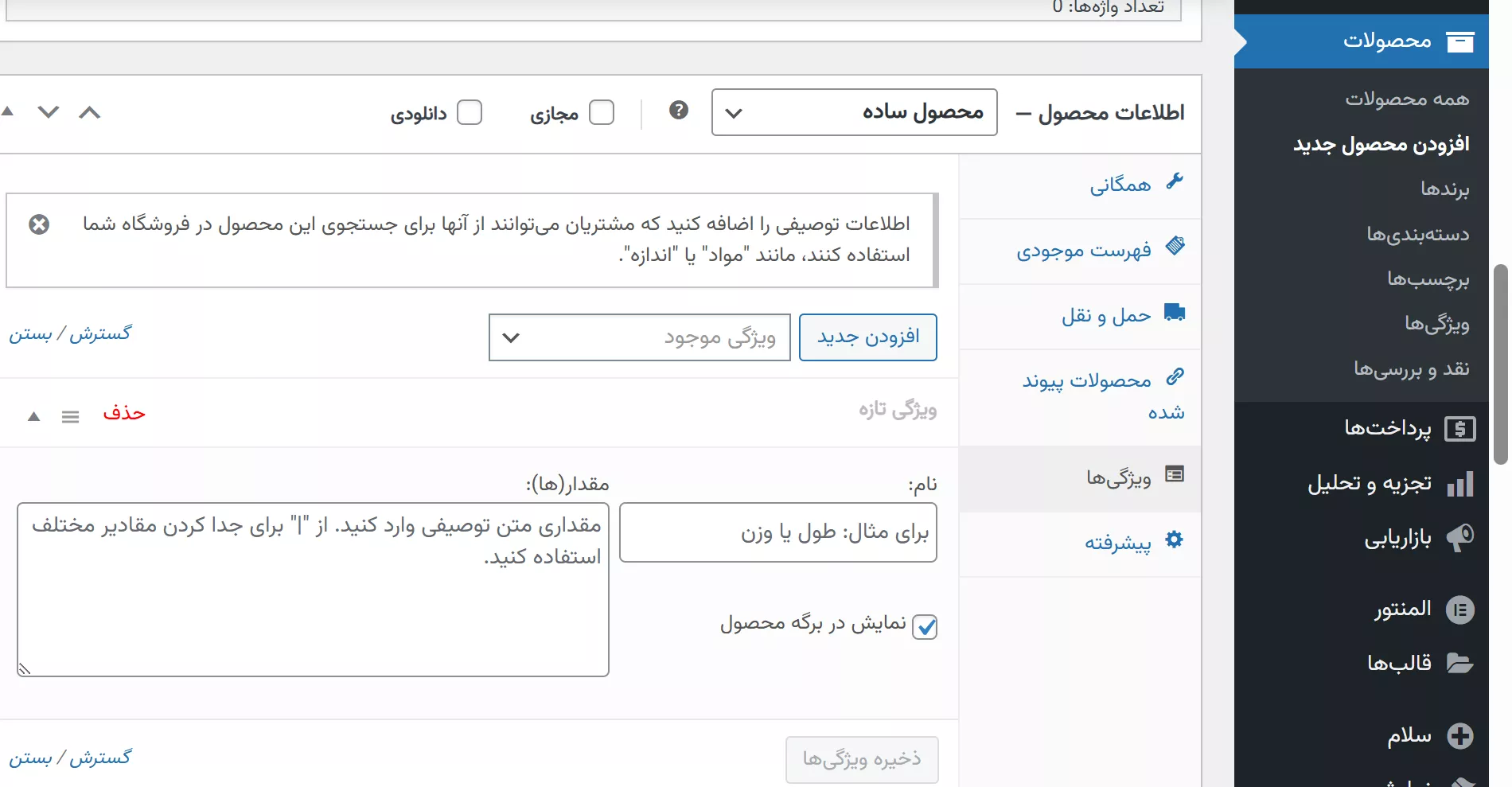
Task: Enable the Virtual product checkbox
Action: [602, 112]
